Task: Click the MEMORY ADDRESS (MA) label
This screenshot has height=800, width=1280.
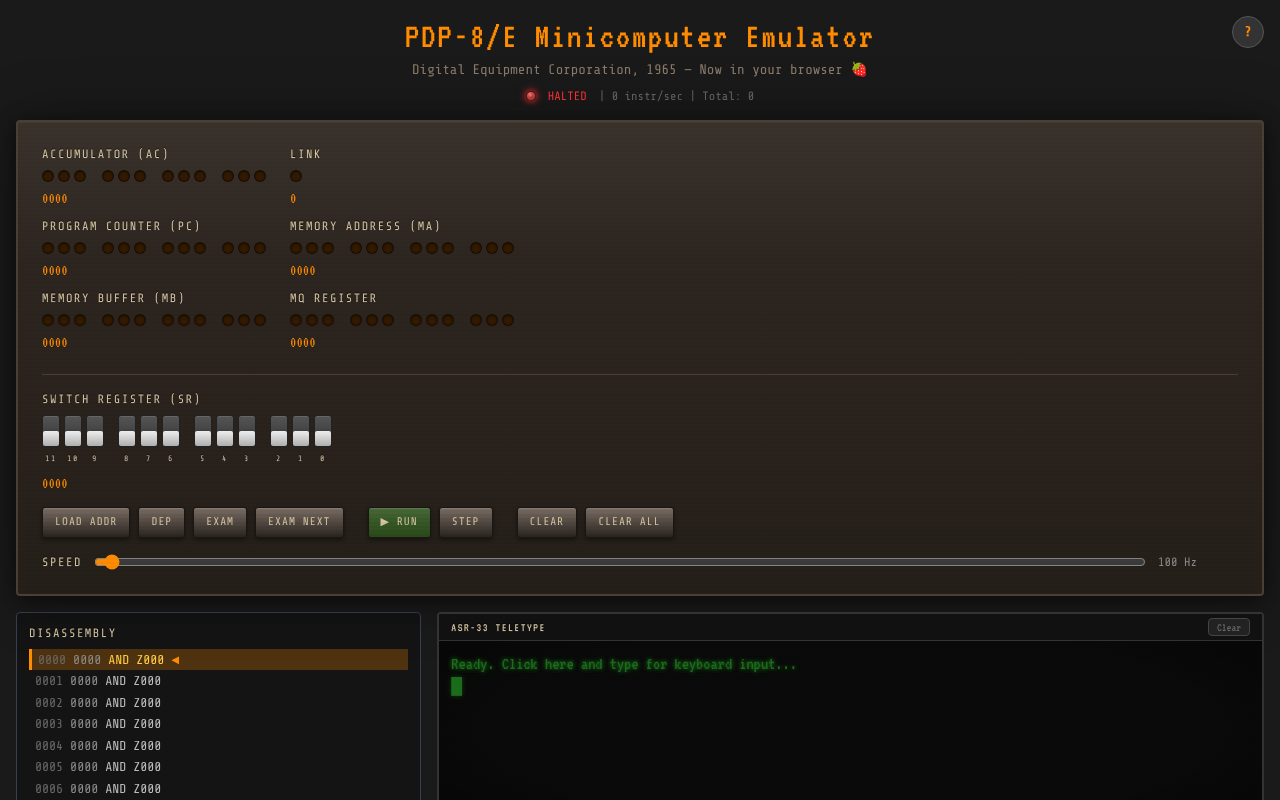Action: pyautogui.click(x=366, y=227)
